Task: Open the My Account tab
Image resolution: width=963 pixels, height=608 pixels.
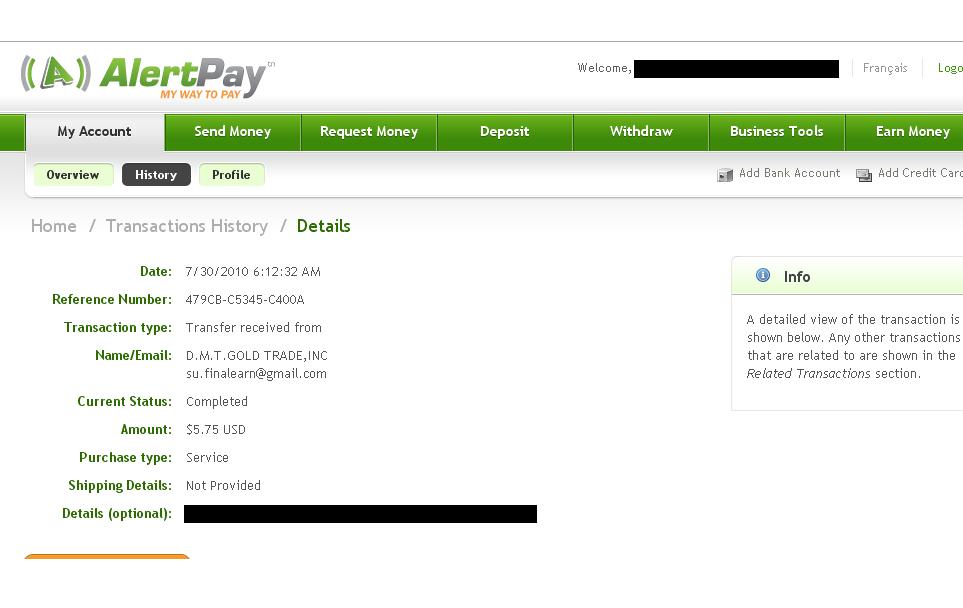Action: (x=95, y=131)
